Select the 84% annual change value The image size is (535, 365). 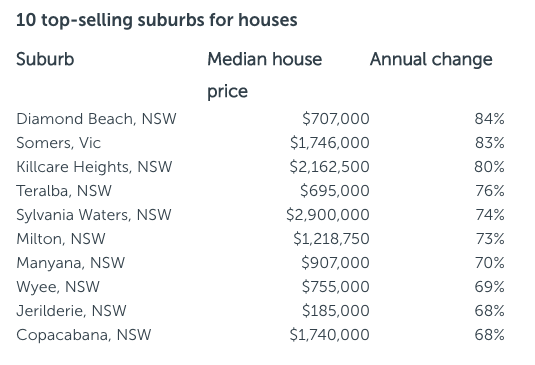click(490, 119)
